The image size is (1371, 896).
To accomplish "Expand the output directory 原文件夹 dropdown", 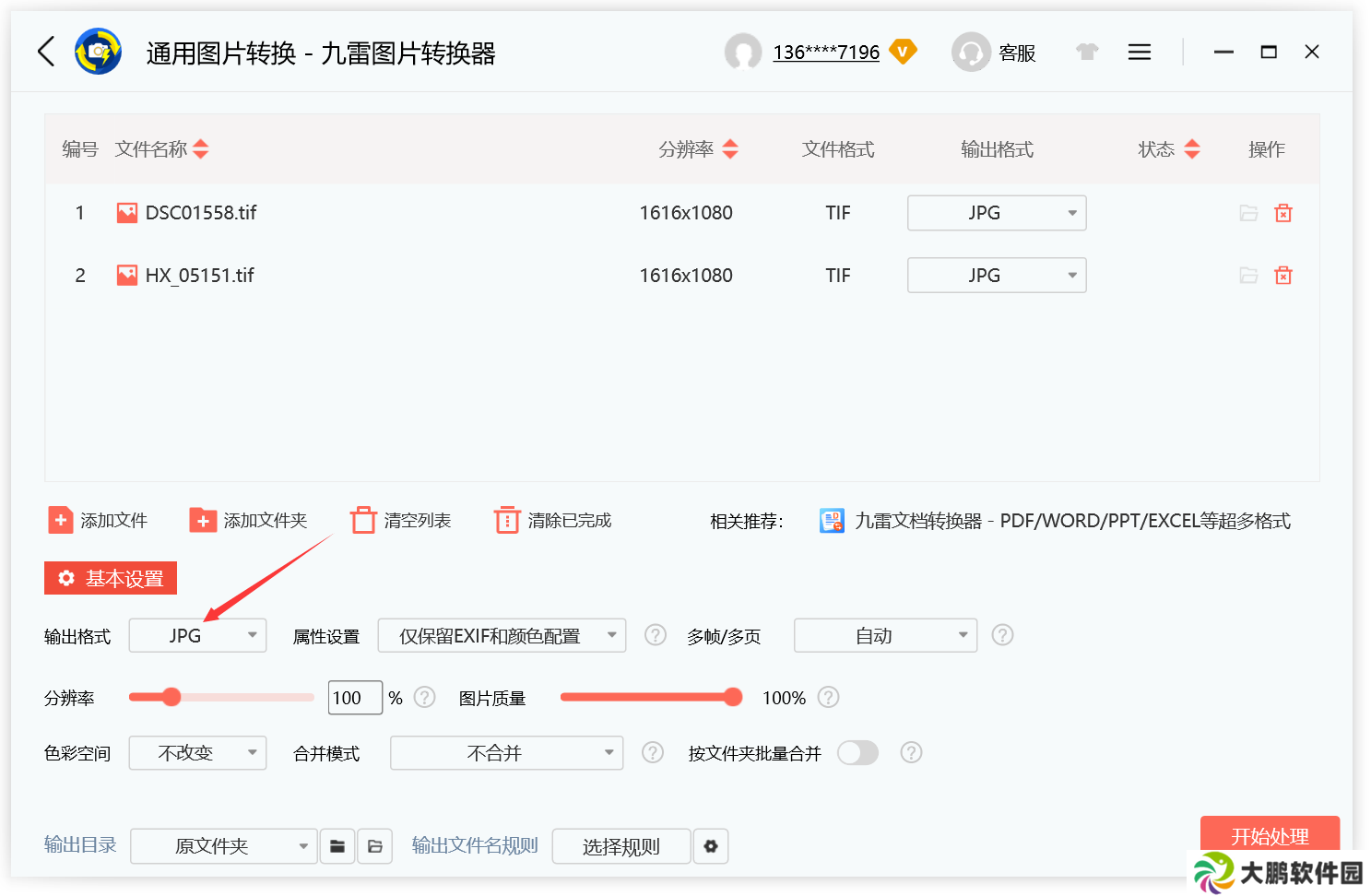I will 224,846.
